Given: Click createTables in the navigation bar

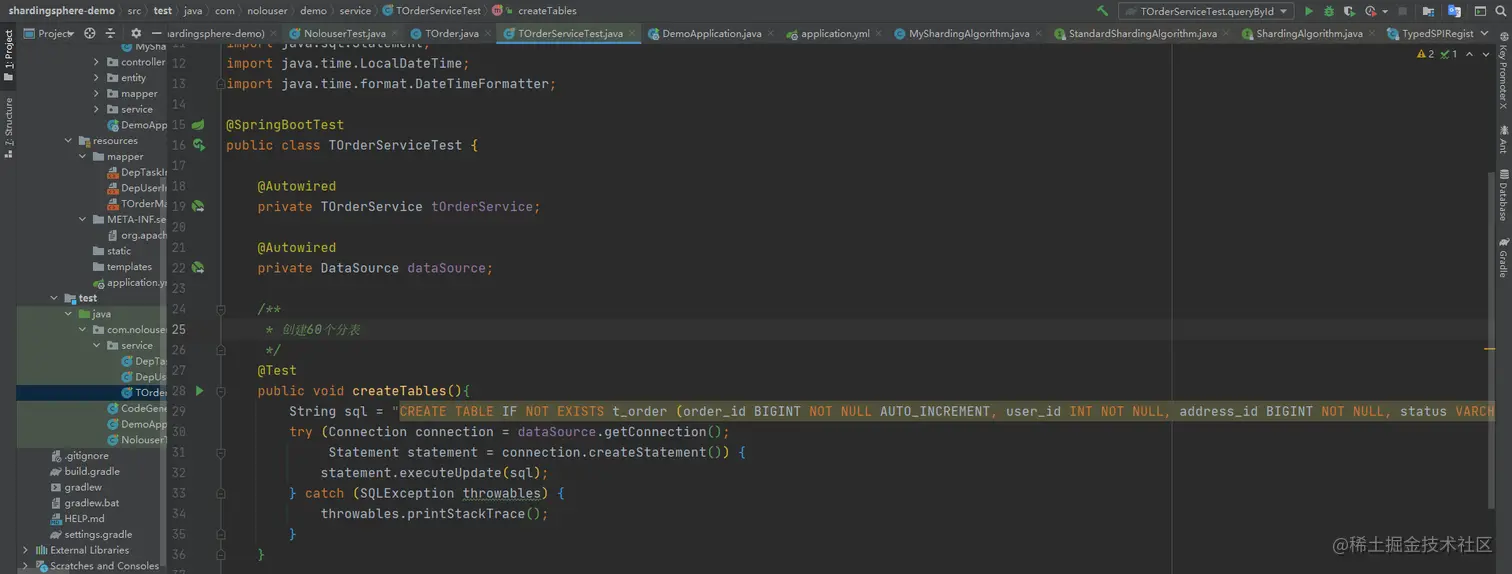Looking at the screenshot, I should click(x=547, y=11).
